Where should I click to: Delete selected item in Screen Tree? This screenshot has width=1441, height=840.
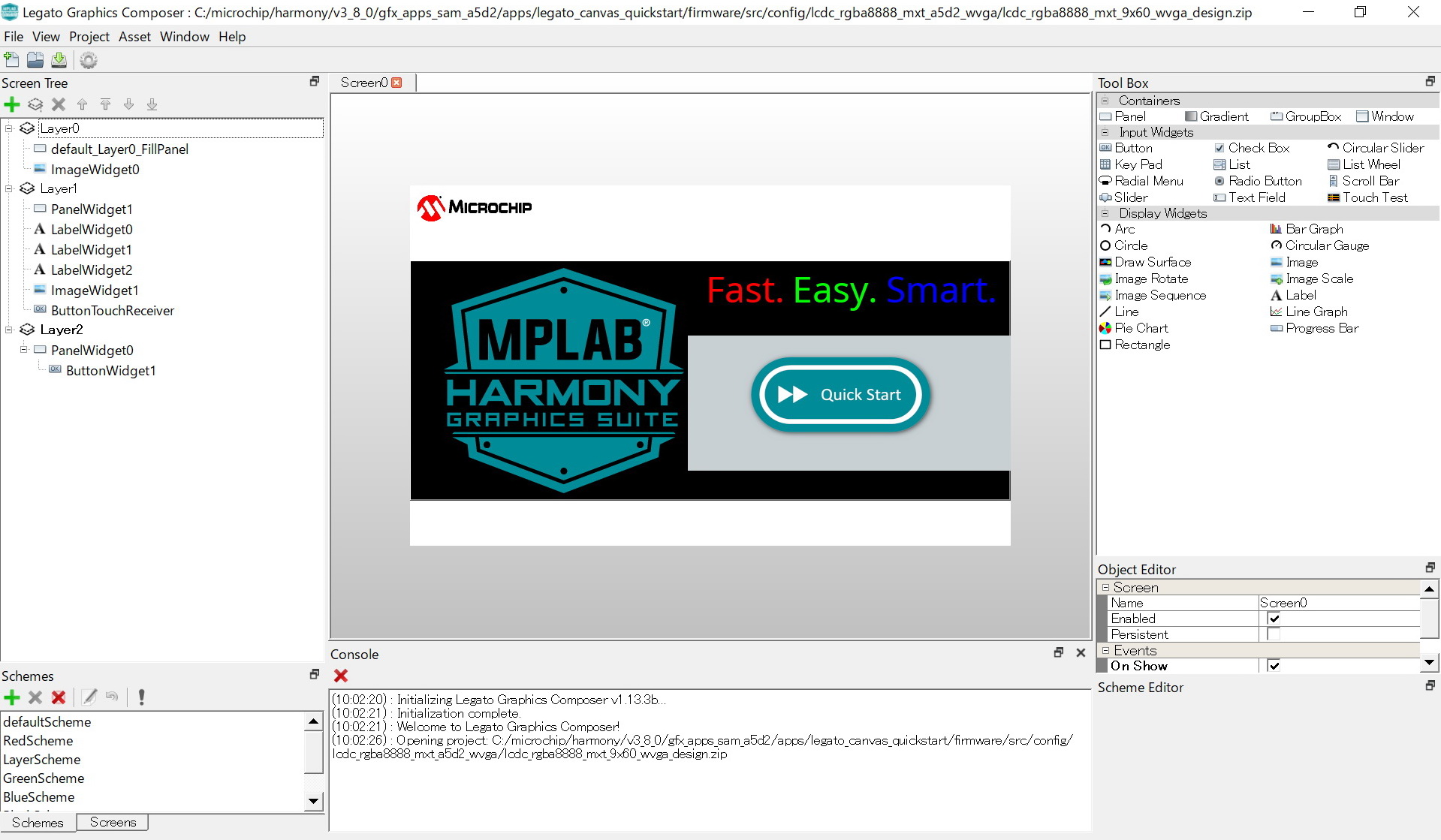(59, 104)
